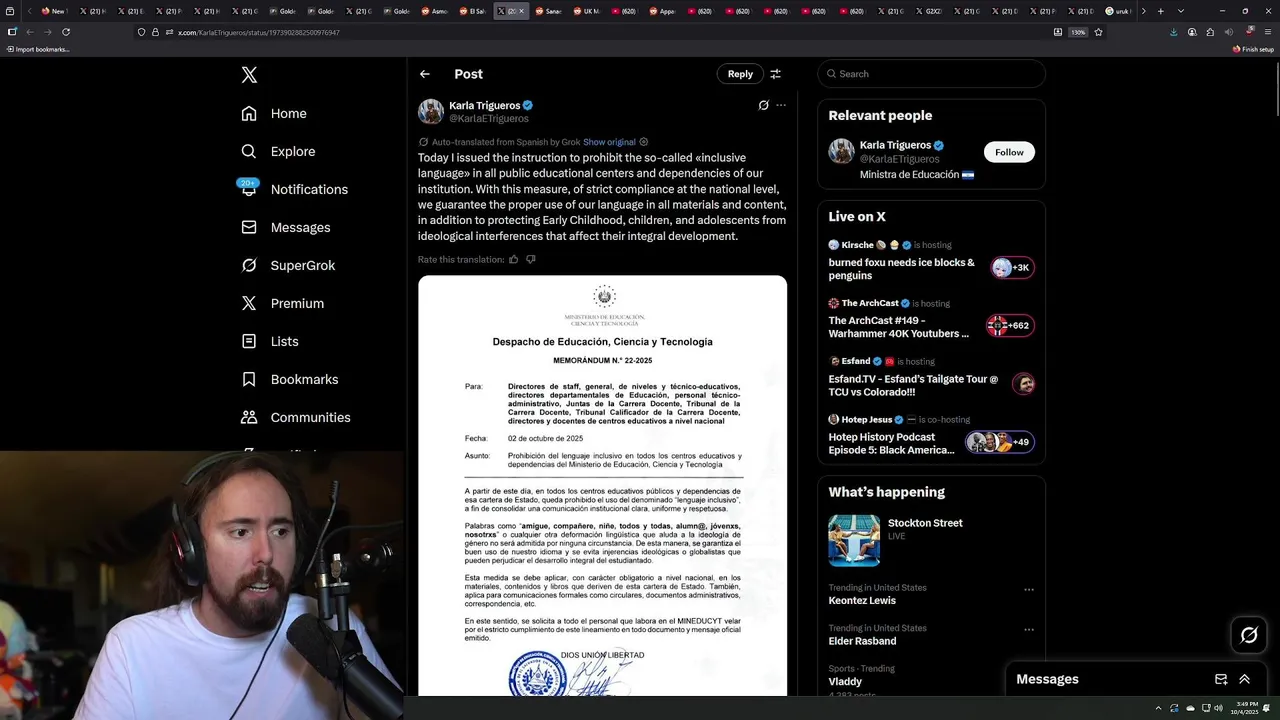Click Show original translation link
The height and width of the screenshot is (720, 1280).
[x=609, y=142]
